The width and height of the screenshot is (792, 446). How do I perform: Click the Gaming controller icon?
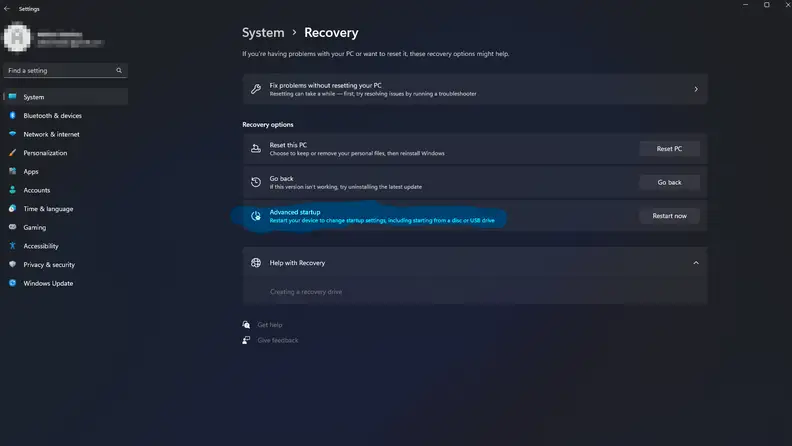pos(13,227)
